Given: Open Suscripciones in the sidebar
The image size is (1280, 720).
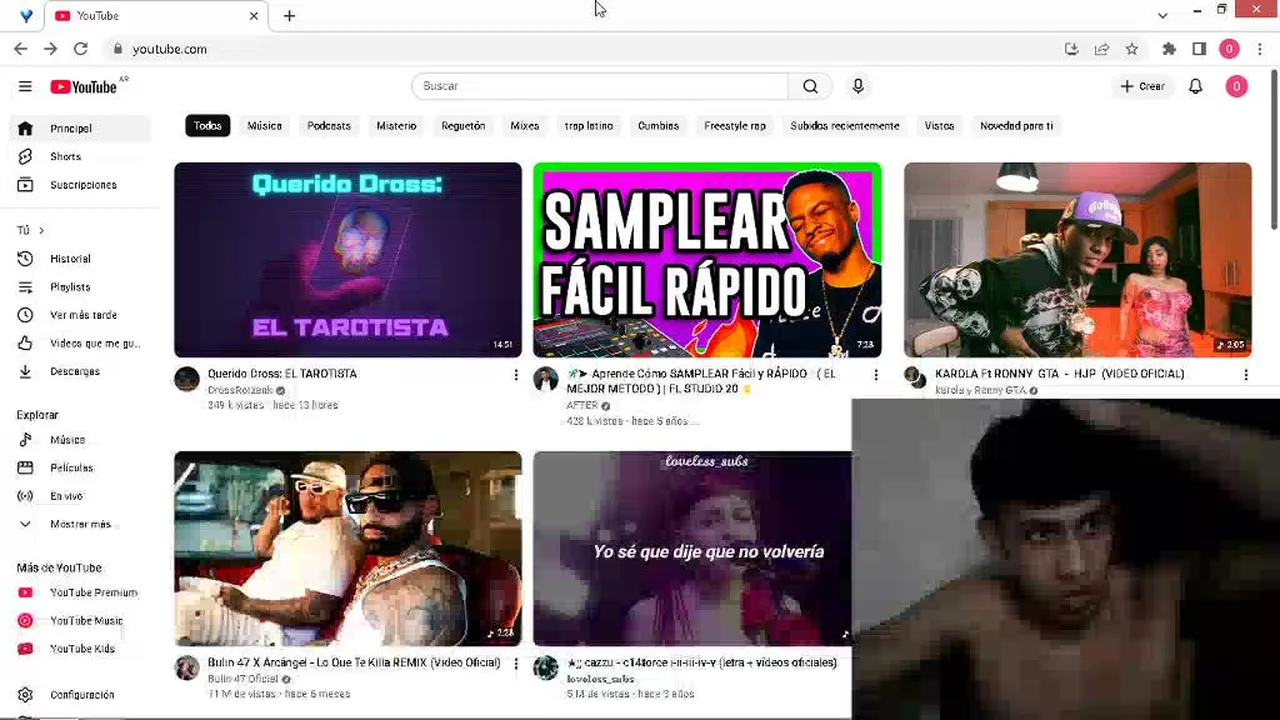Looking at the screenshot, I should click(x=80, y=185).
